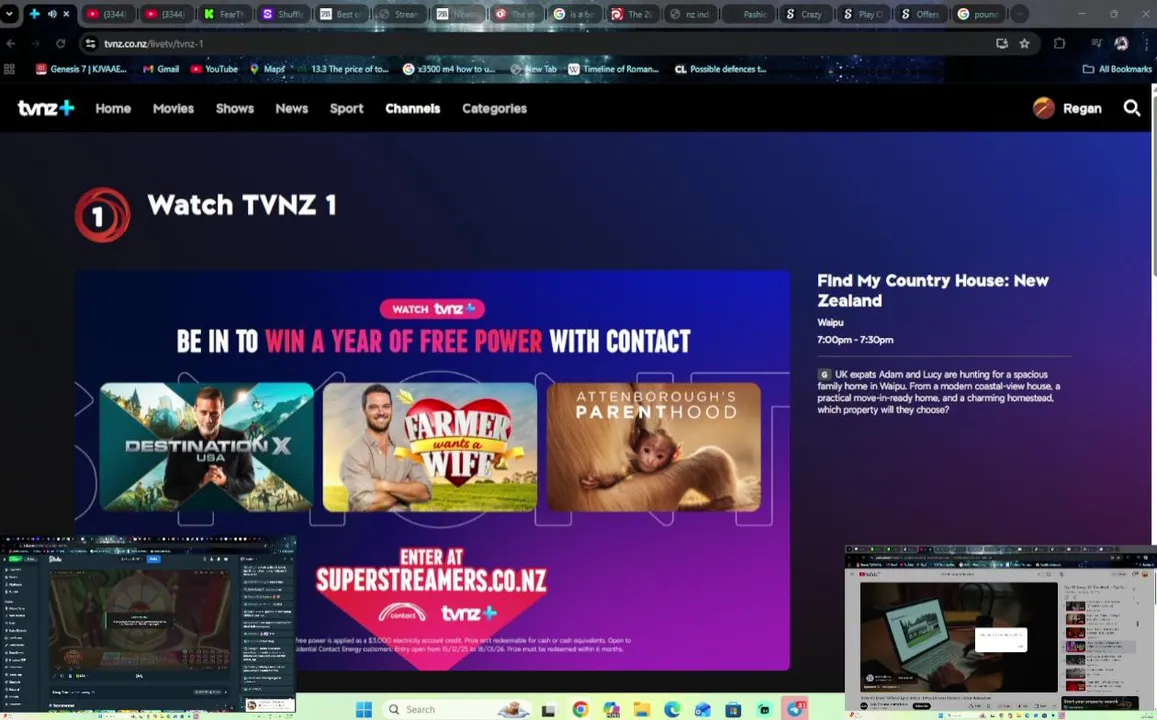Open Windows Start menu
The image size is (1157, 720).
(364, 709)
